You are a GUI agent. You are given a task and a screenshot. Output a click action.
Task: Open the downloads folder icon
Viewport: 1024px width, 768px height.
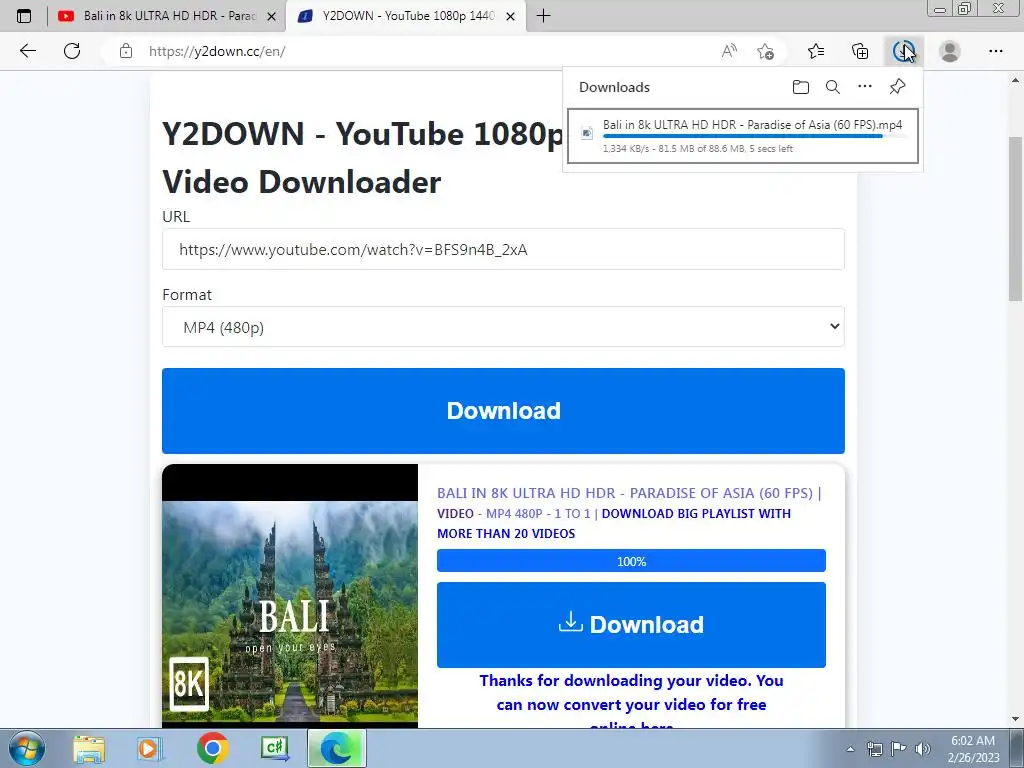[801, 87]
